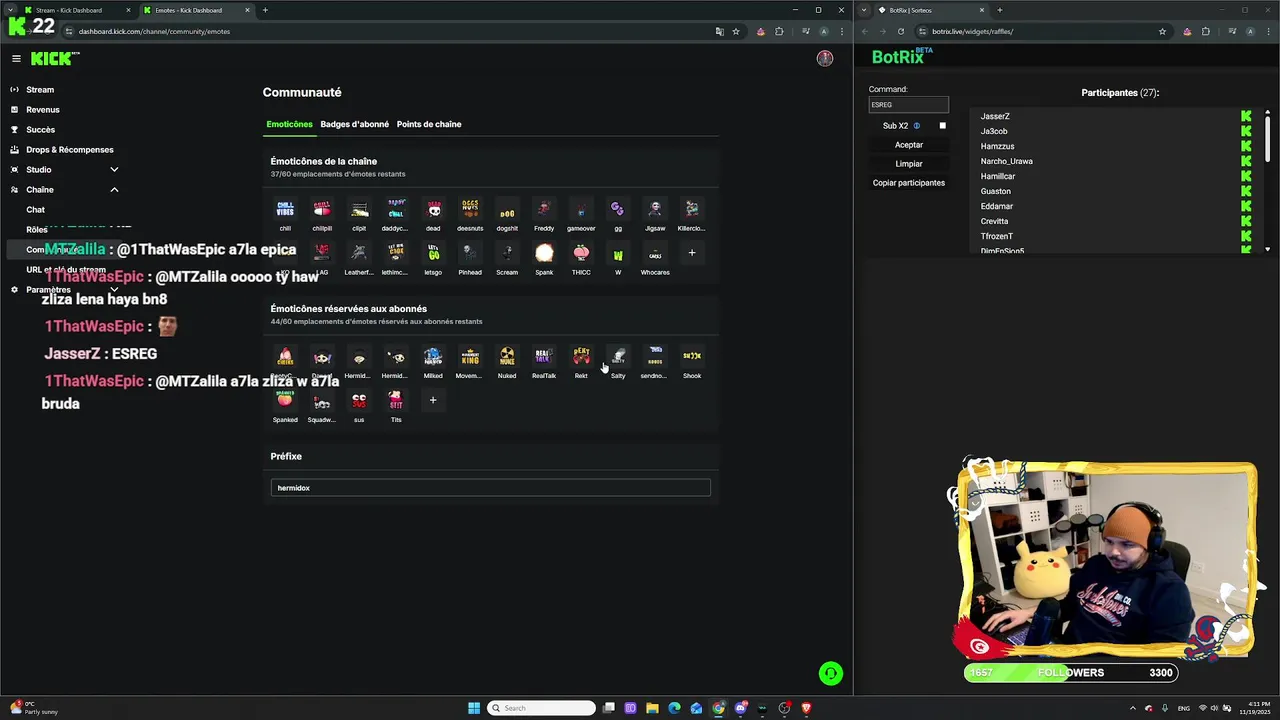Bookmark the Kick dashboard page star

[736, 31]
